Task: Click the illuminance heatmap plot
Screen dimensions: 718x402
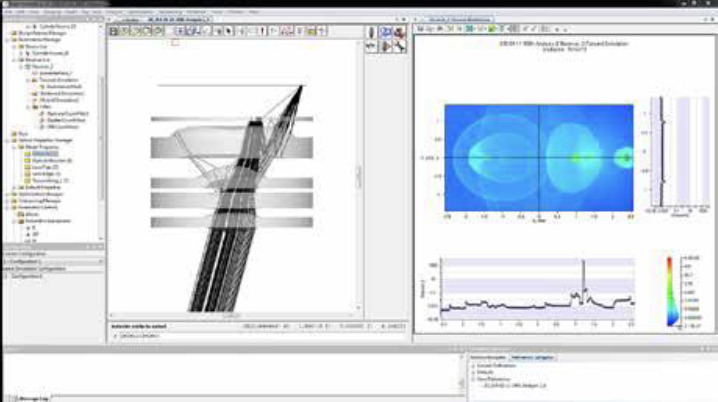Action: coord(535,160)
